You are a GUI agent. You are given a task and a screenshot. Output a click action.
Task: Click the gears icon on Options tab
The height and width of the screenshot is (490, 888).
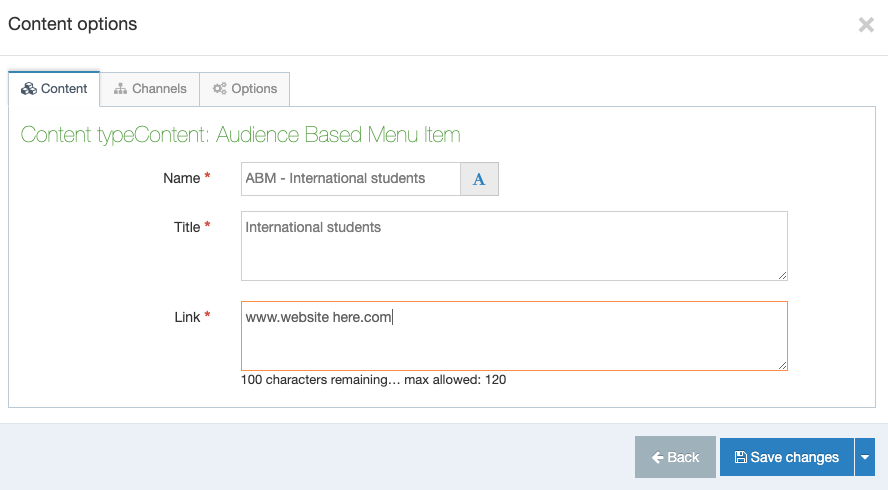(x=219, y=88)
